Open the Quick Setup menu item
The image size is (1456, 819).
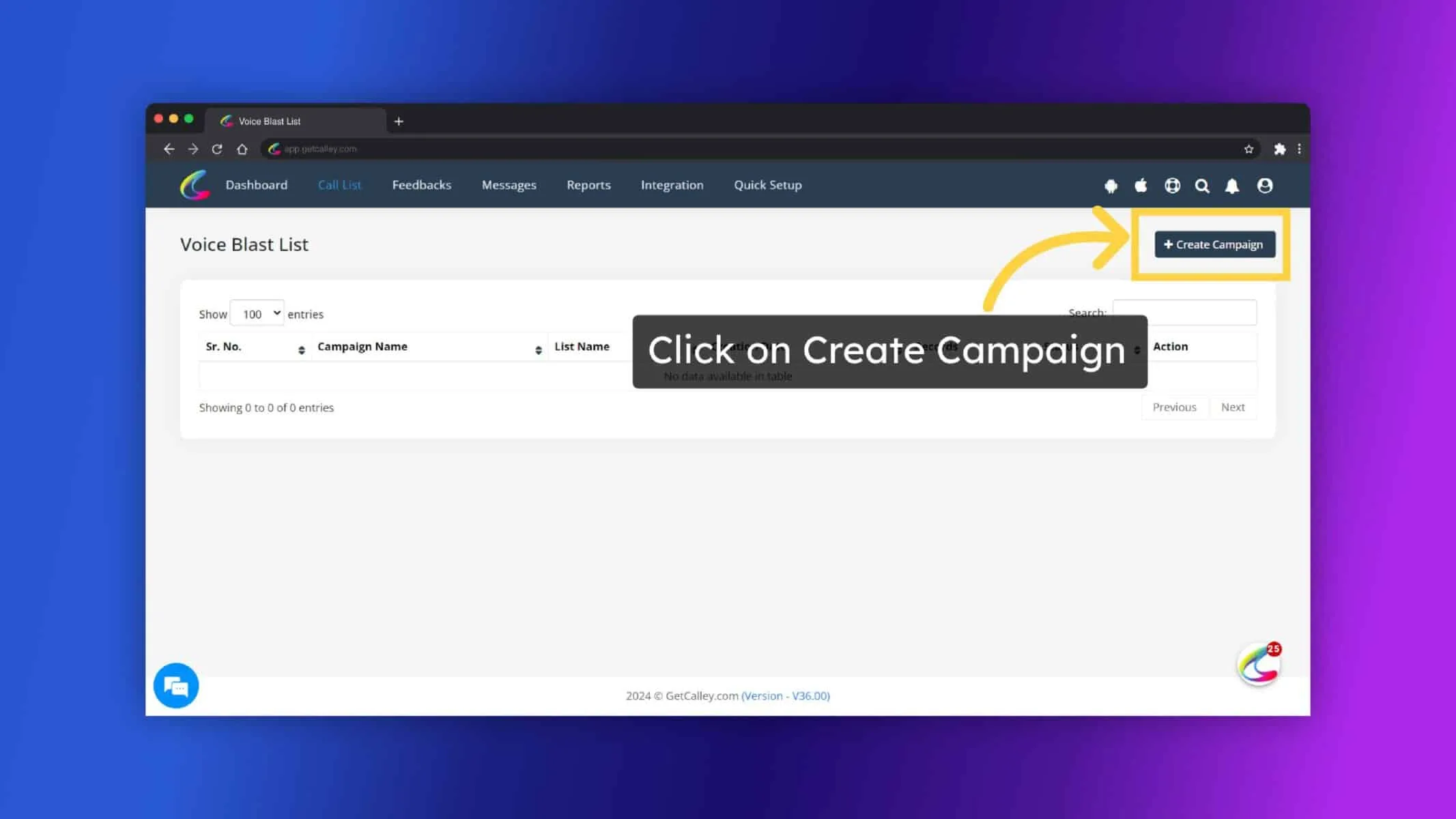point(767,185)
